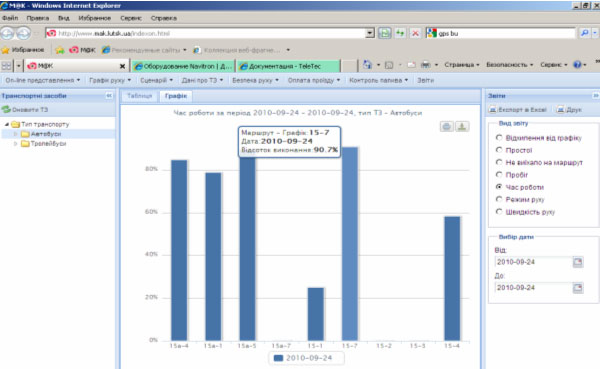This screenshot has height=369, width=600.
Task: Switch to the Таблиця tab
Action: [139, 96]
